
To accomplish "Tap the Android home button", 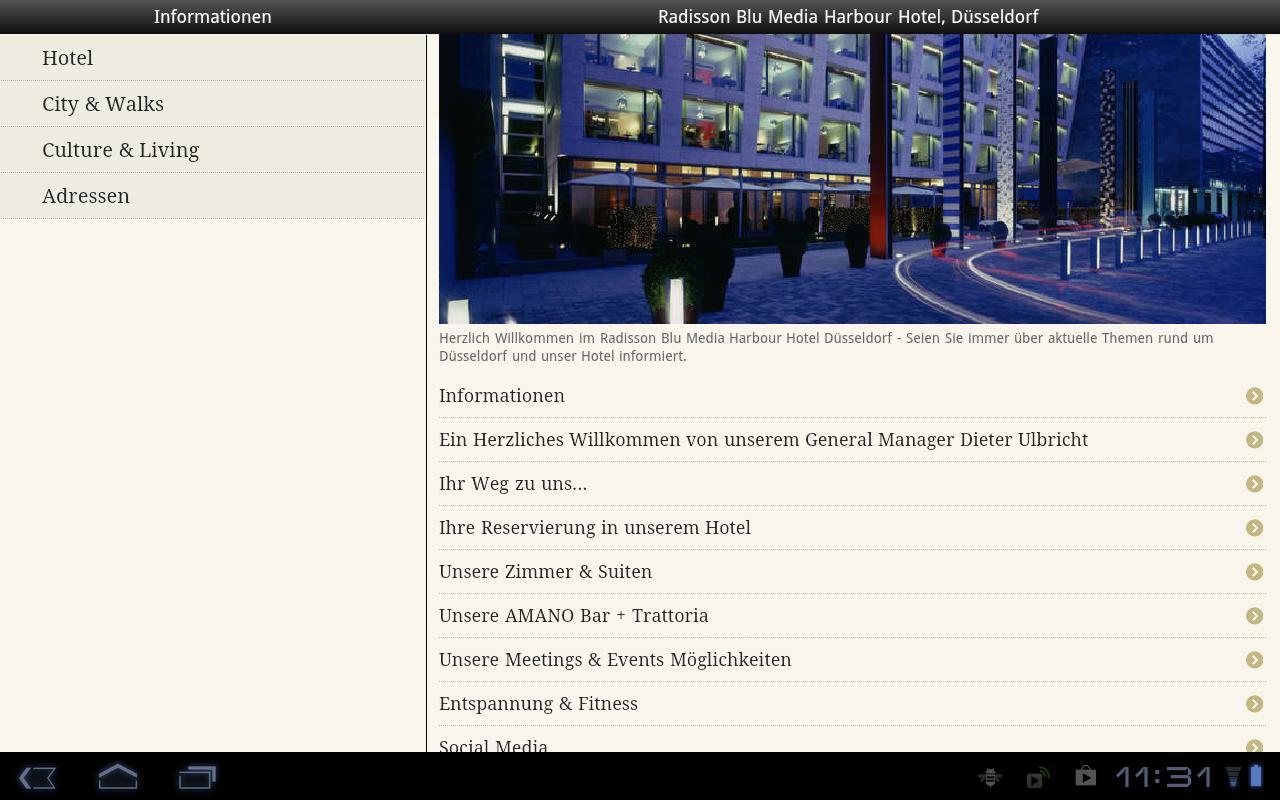I will tap(117, 777).
